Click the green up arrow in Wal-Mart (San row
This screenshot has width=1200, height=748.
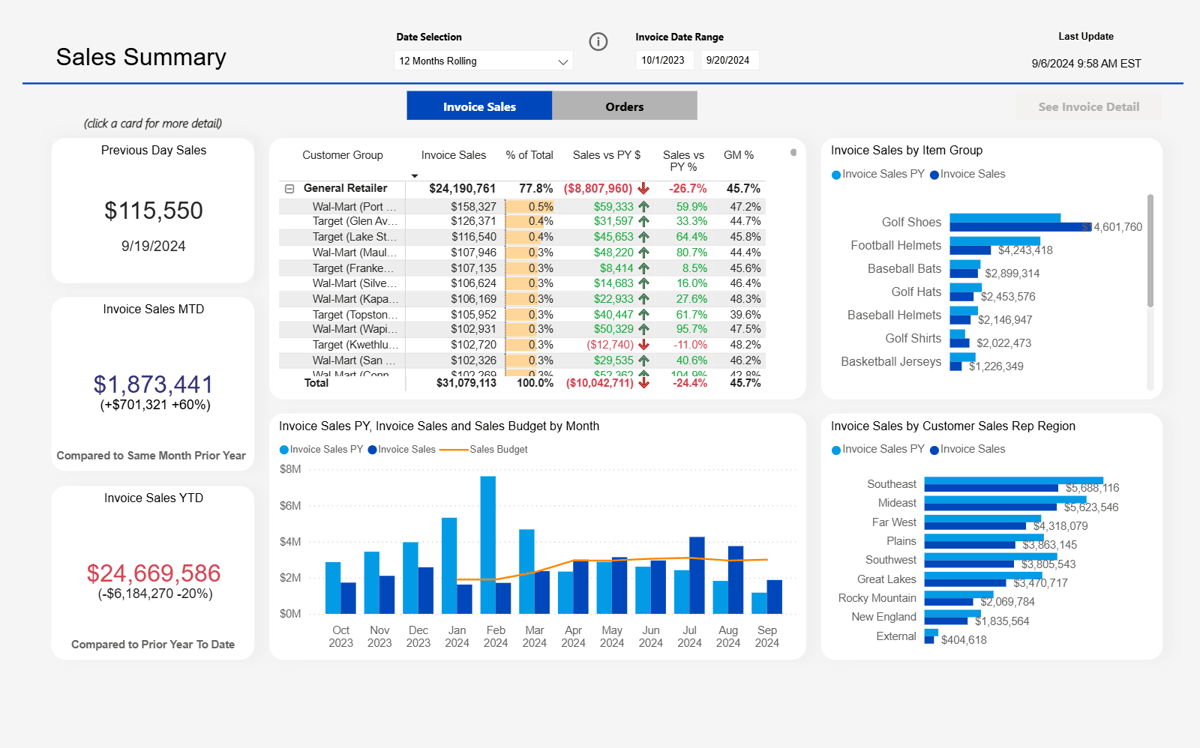pos(643,360)
